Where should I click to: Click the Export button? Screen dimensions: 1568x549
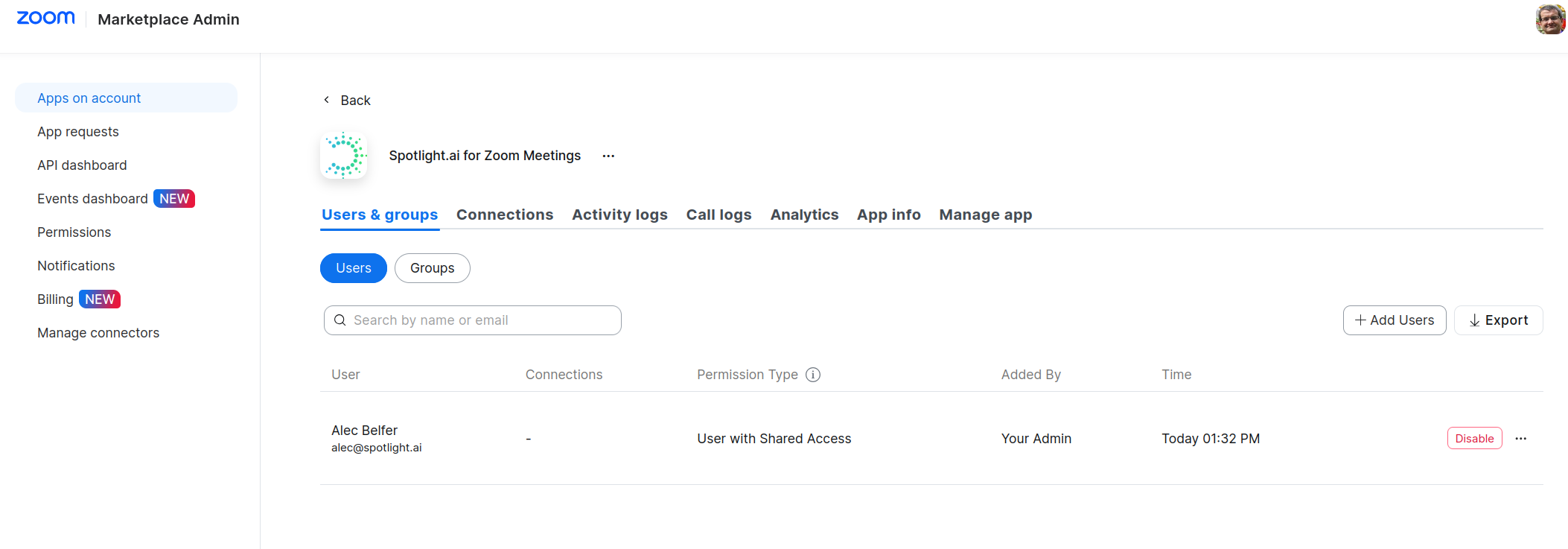point(1499,320)
